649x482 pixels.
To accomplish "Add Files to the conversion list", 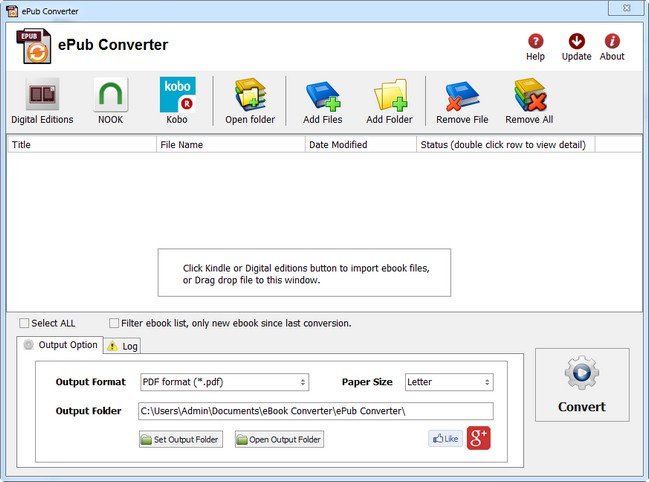I will click(323, 101).
